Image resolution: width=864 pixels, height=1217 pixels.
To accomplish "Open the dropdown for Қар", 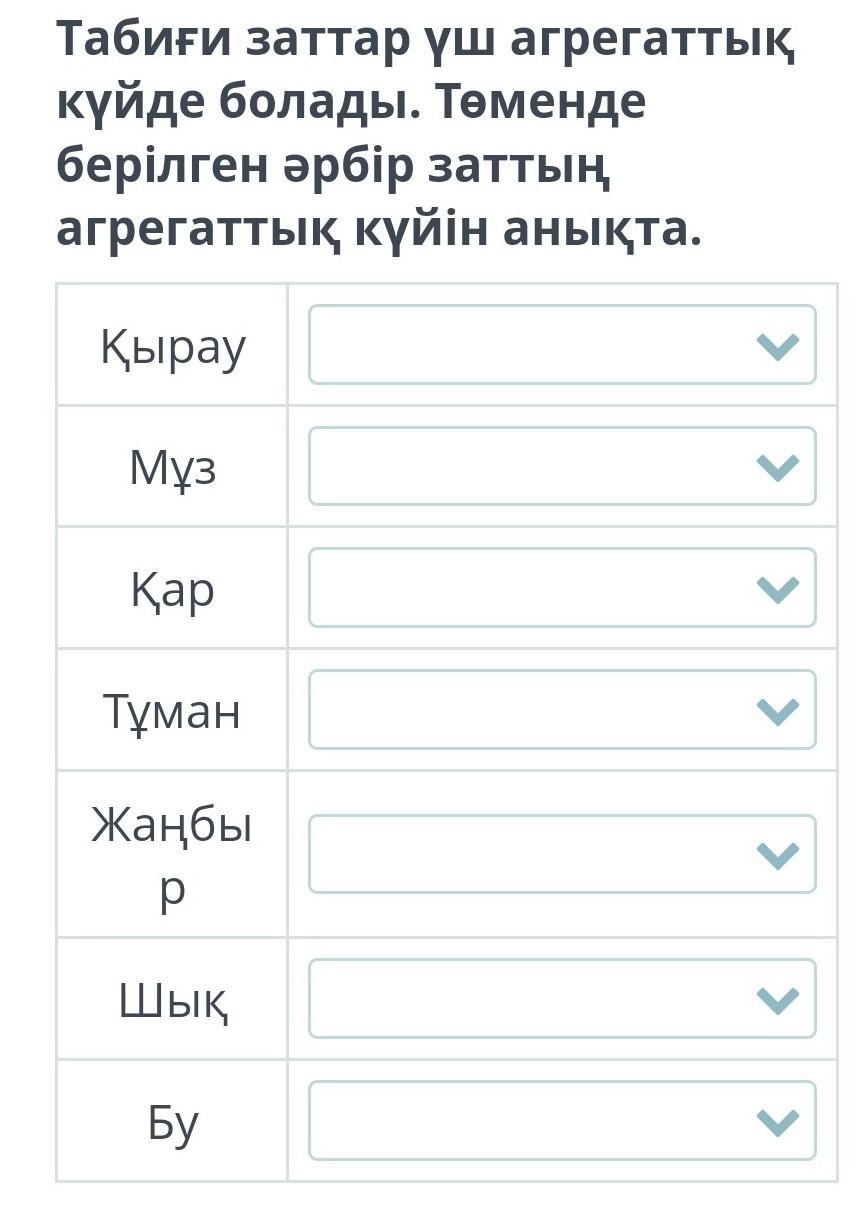I will click(x=562, y=588).
